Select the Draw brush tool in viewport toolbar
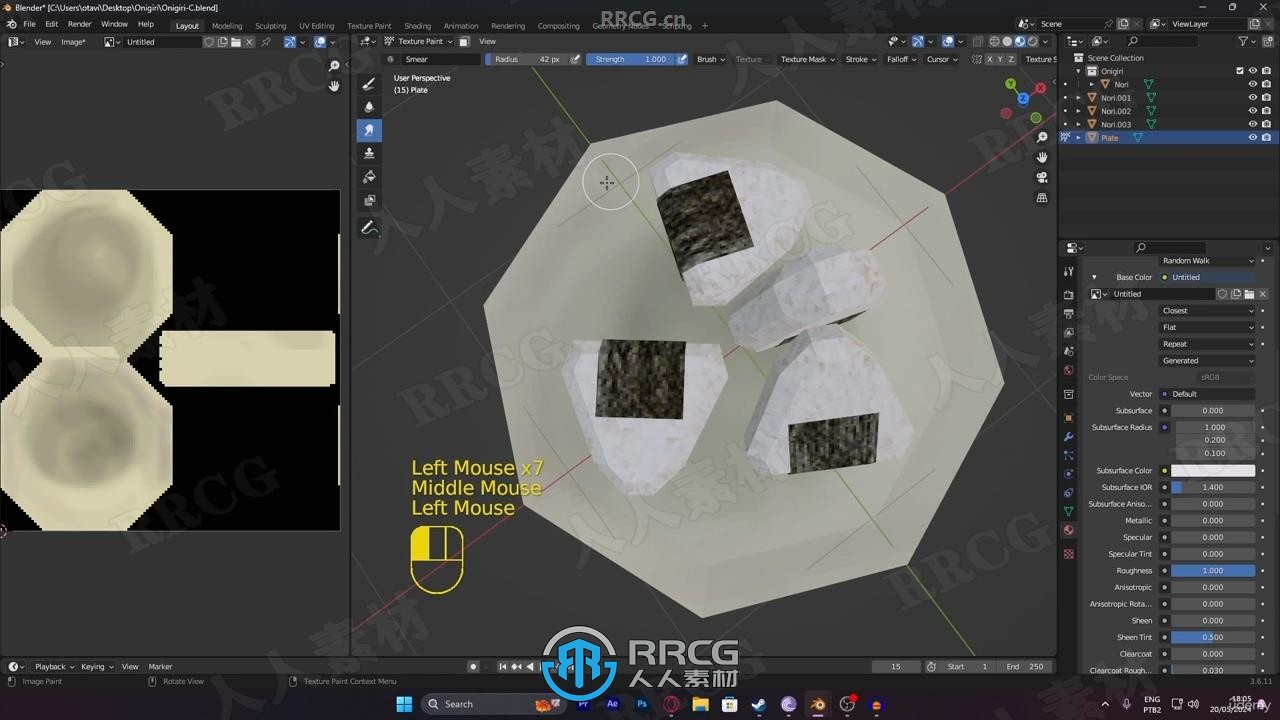1280x720 pixels. [369, 83]
